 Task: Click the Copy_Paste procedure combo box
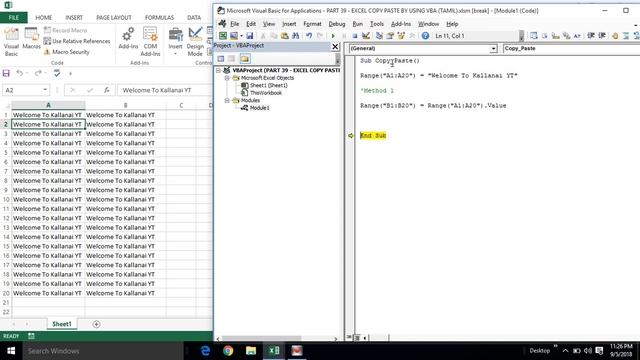tap(571, 49)
